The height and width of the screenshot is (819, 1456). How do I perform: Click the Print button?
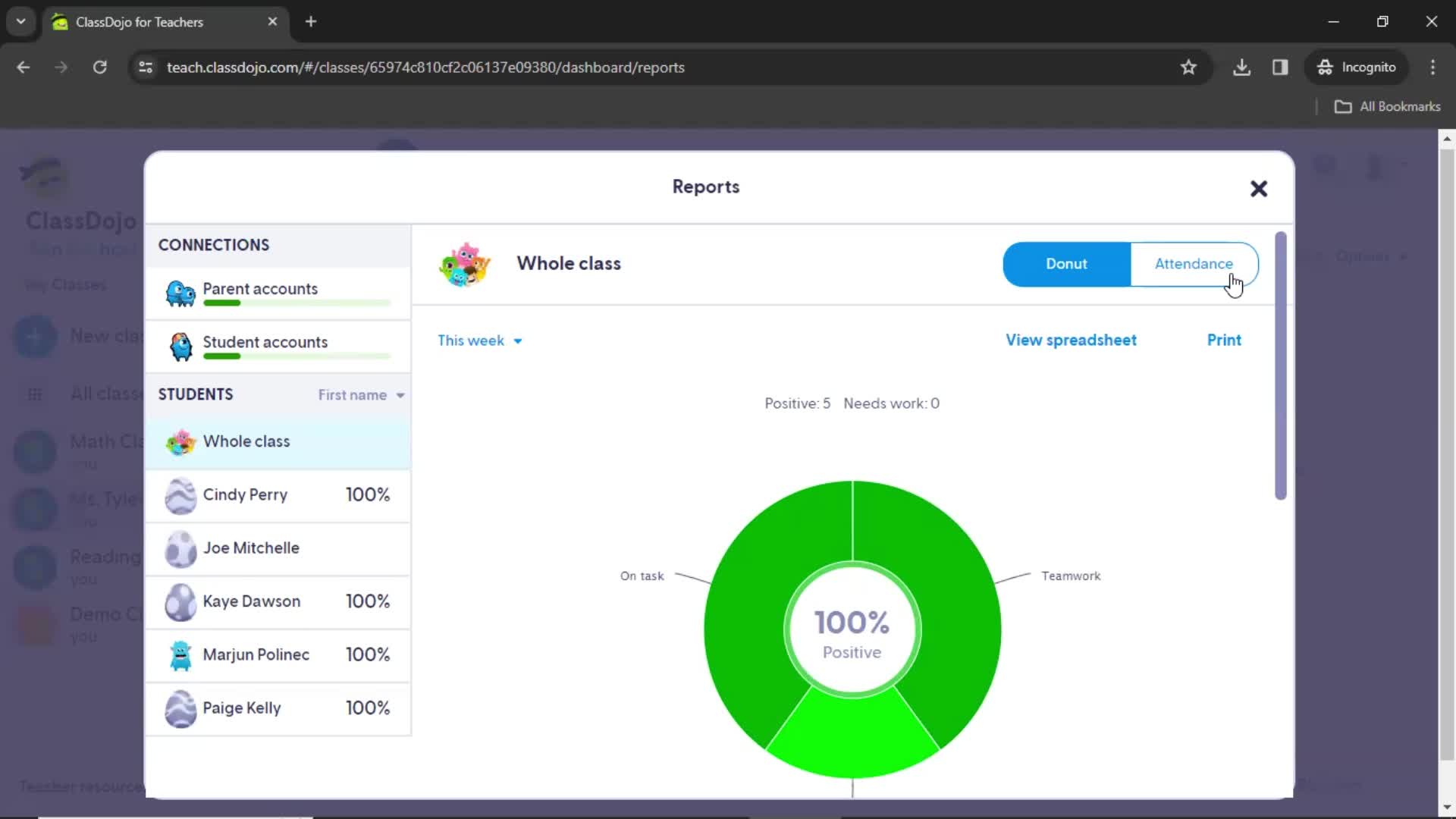(1224, 339)
